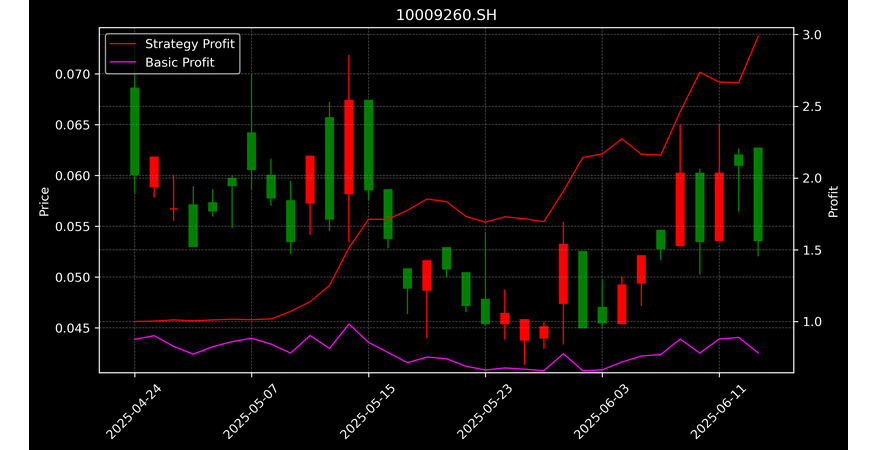Click the Price axis label
The width and height of the screenshot is (878, 450).
[x=44, y=201]
